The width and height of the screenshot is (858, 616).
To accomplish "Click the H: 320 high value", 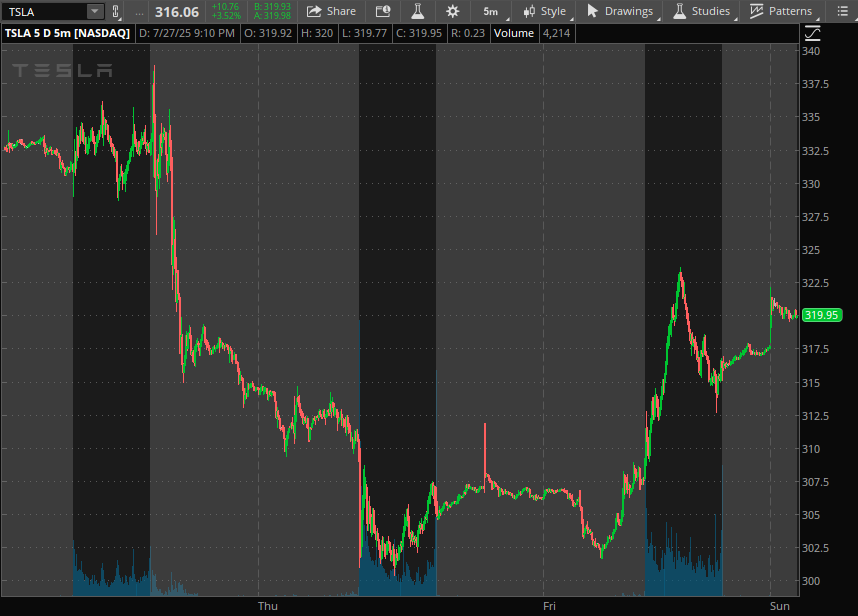I will pos(317,33).
